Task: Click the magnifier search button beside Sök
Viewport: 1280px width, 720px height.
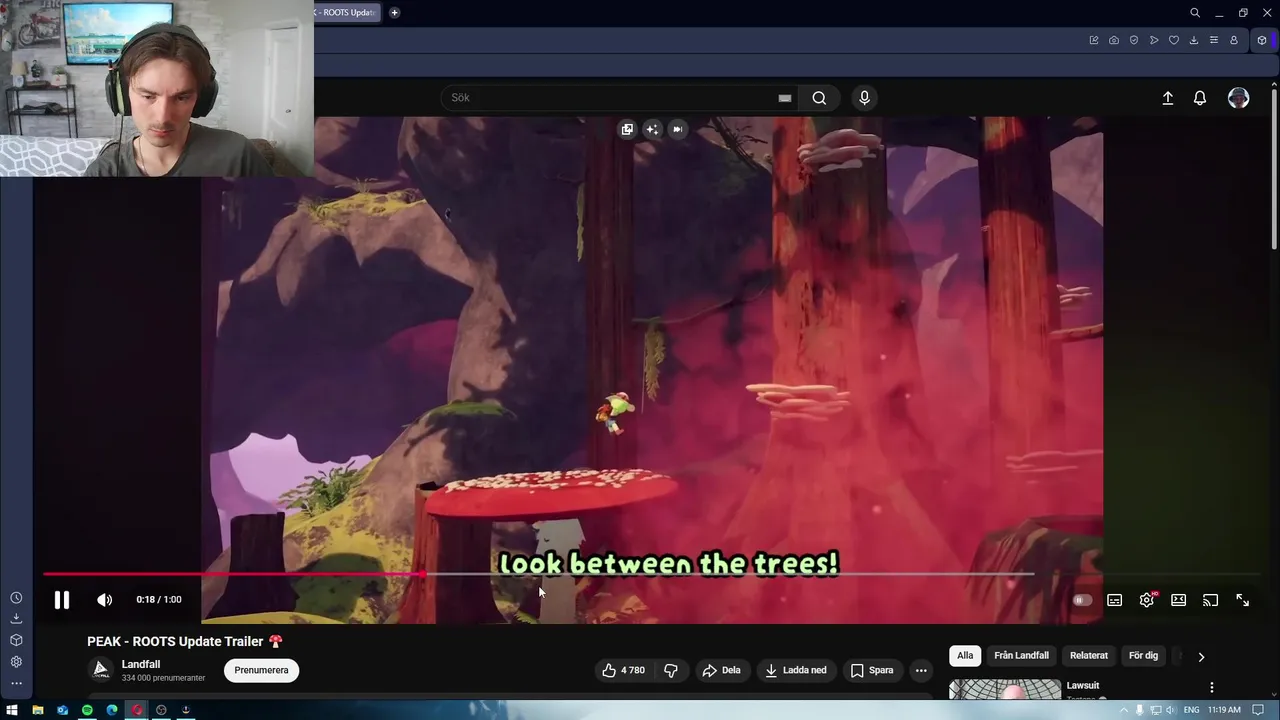Action: pyautogui.click(x=819, y=98)
